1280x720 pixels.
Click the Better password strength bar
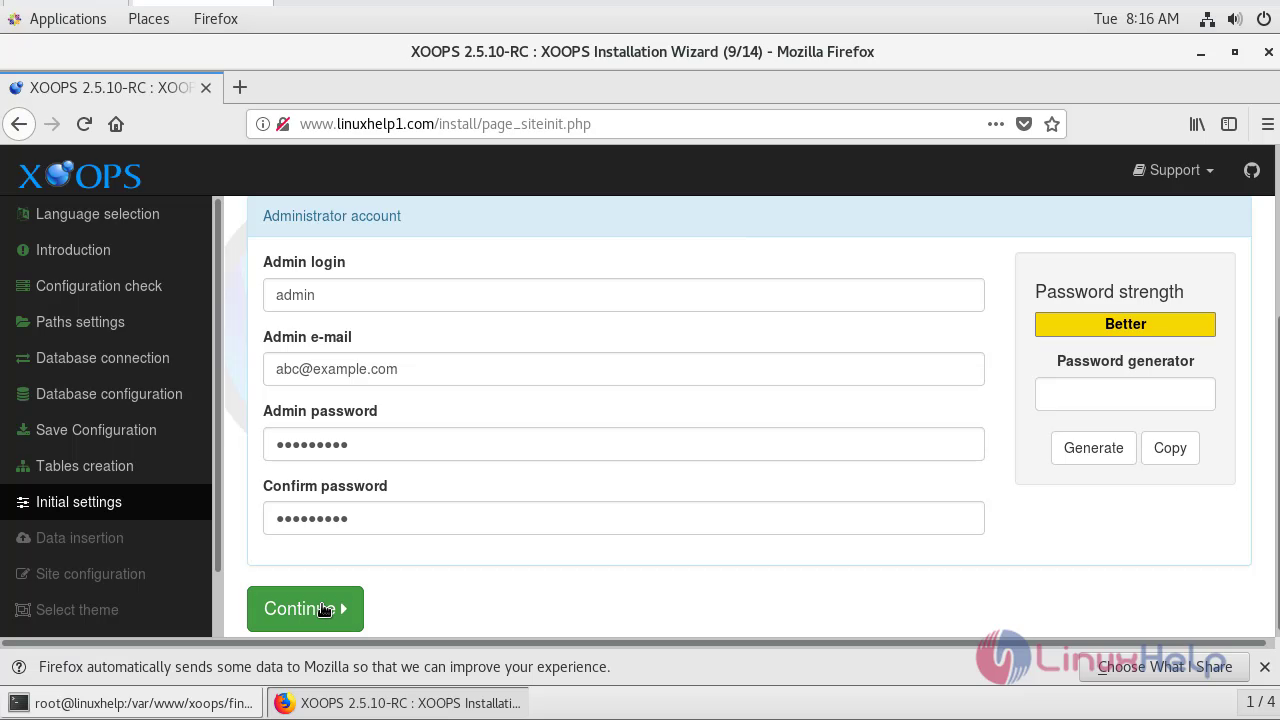coord(1125,324)
